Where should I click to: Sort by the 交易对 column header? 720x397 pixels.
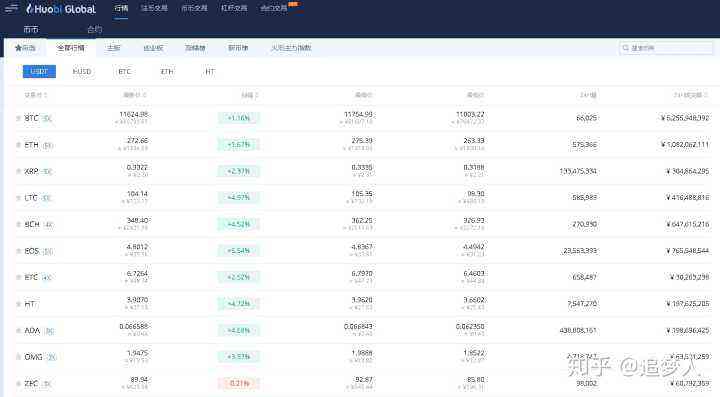point(36,95)
